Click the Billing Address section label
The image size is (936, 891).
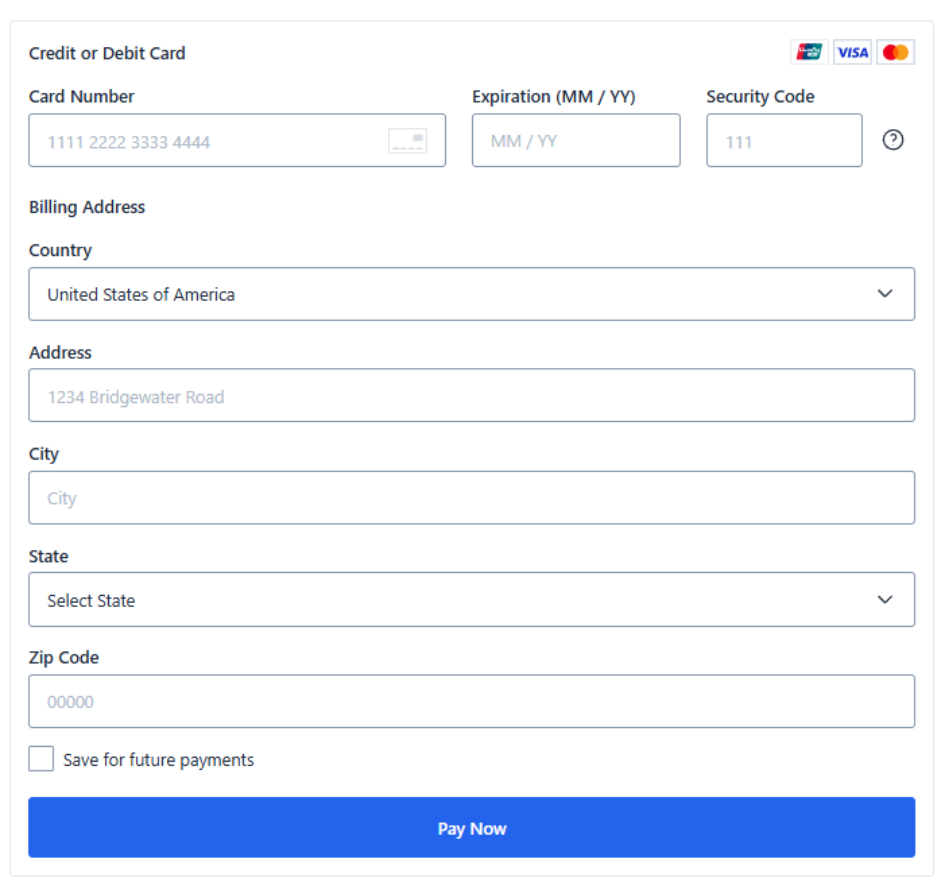pos(87,207)
